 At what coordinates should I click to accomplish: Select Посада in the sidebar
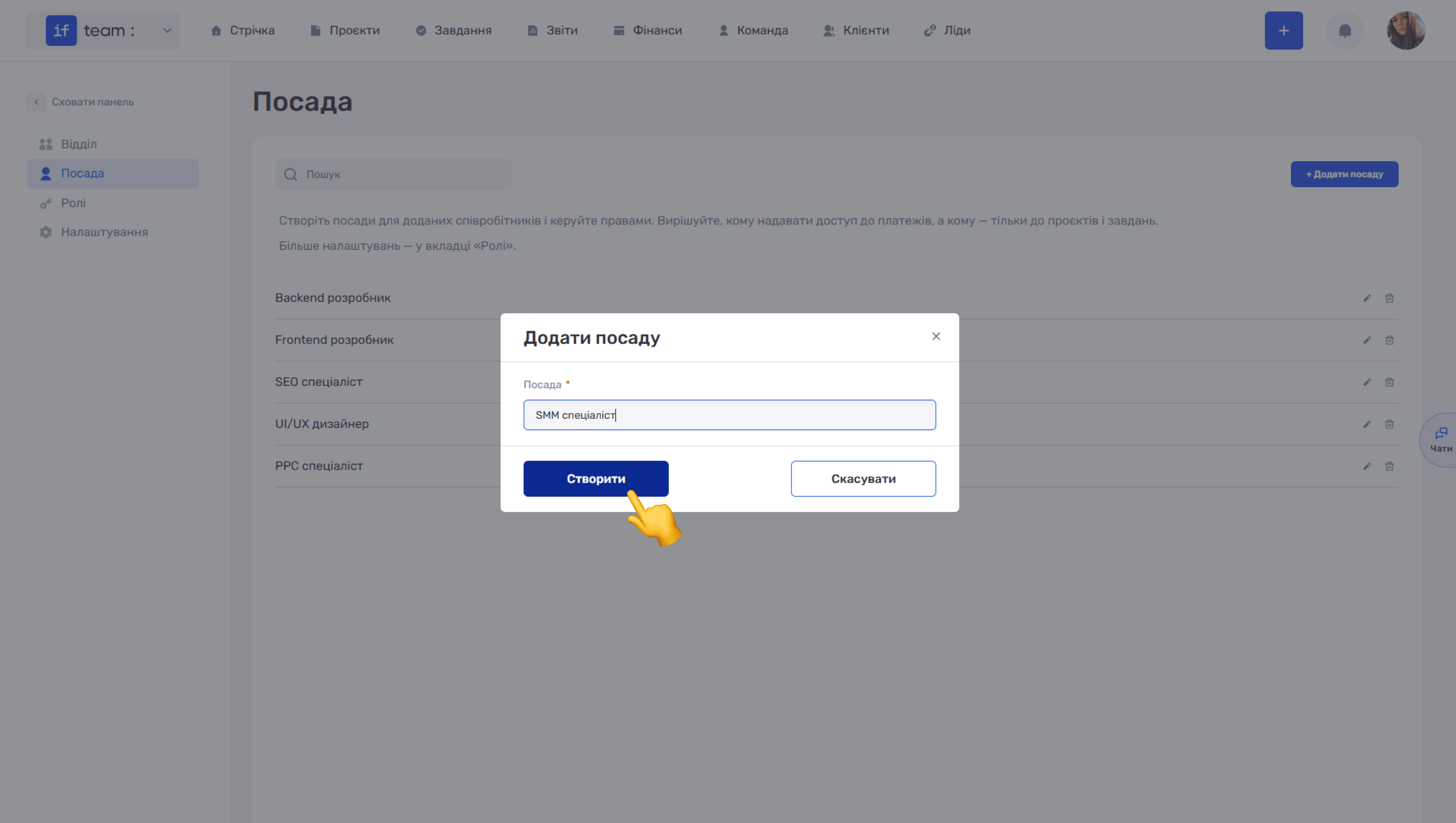112,173
